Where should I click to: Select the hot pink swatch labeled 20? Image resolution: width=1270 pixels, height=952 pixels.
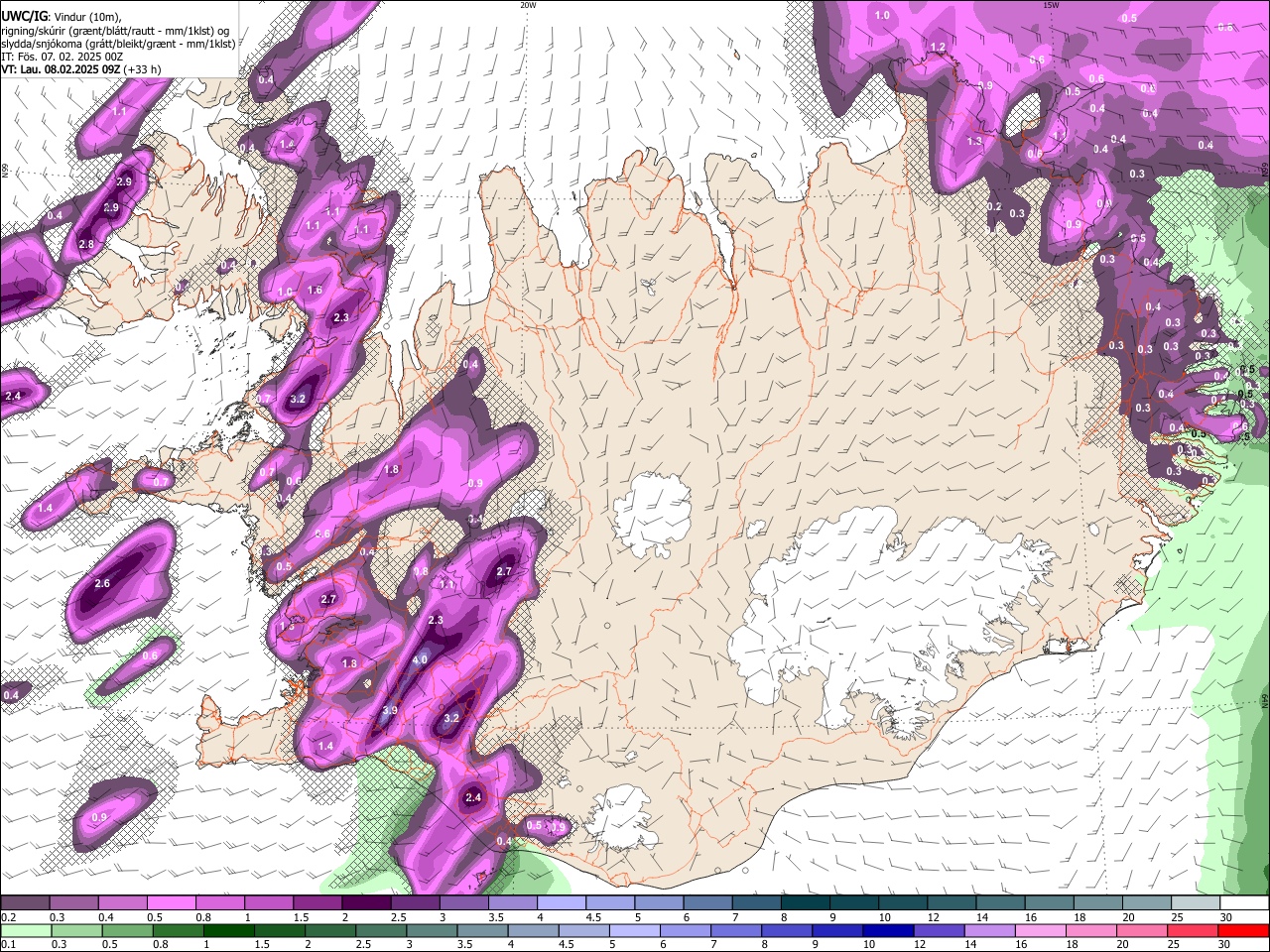pyautogui.click(x=1141, y=930)
